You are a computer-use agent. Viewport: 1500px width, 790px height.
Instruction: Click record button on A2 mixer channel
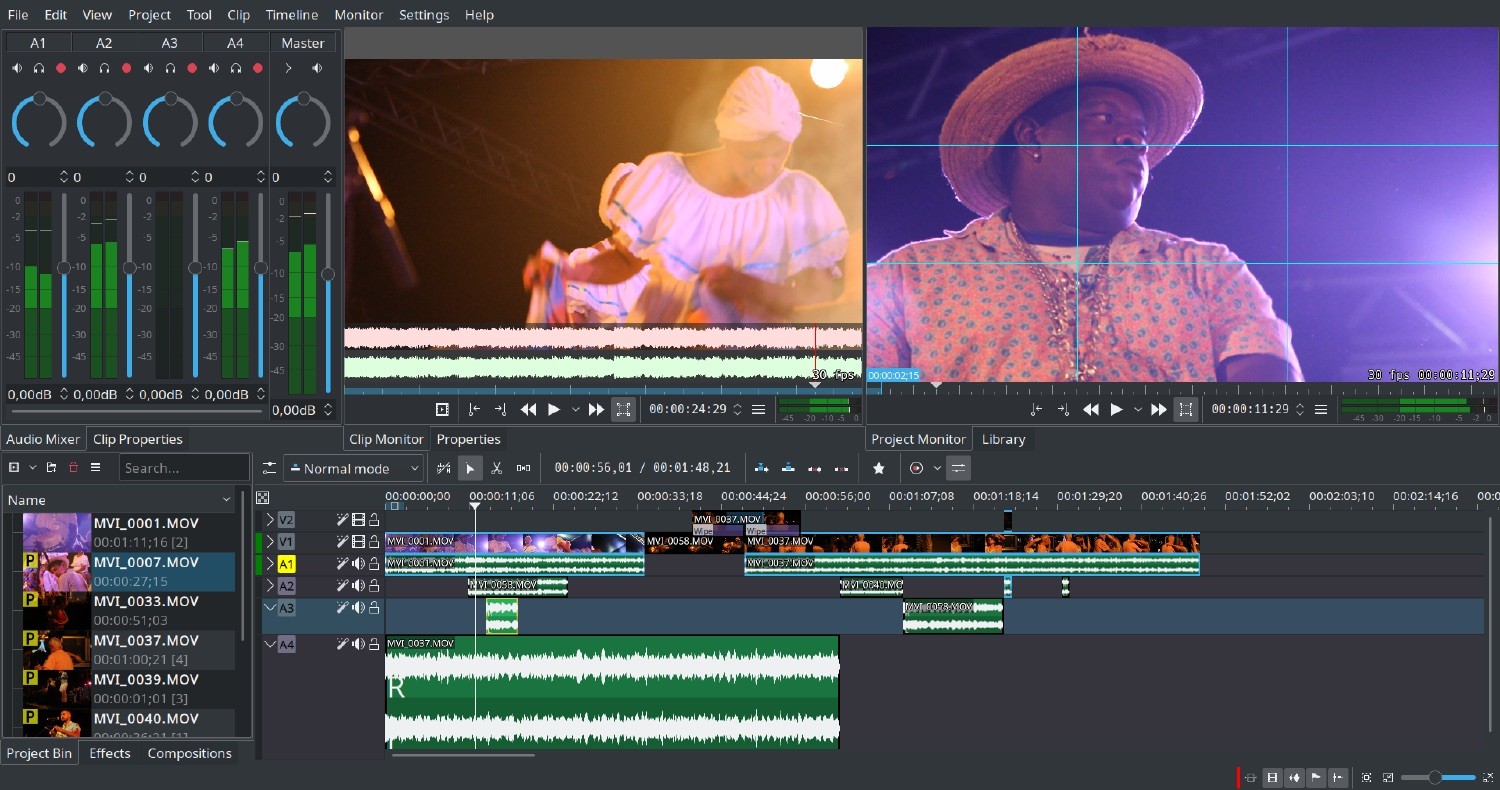click(x=126, y=68)
